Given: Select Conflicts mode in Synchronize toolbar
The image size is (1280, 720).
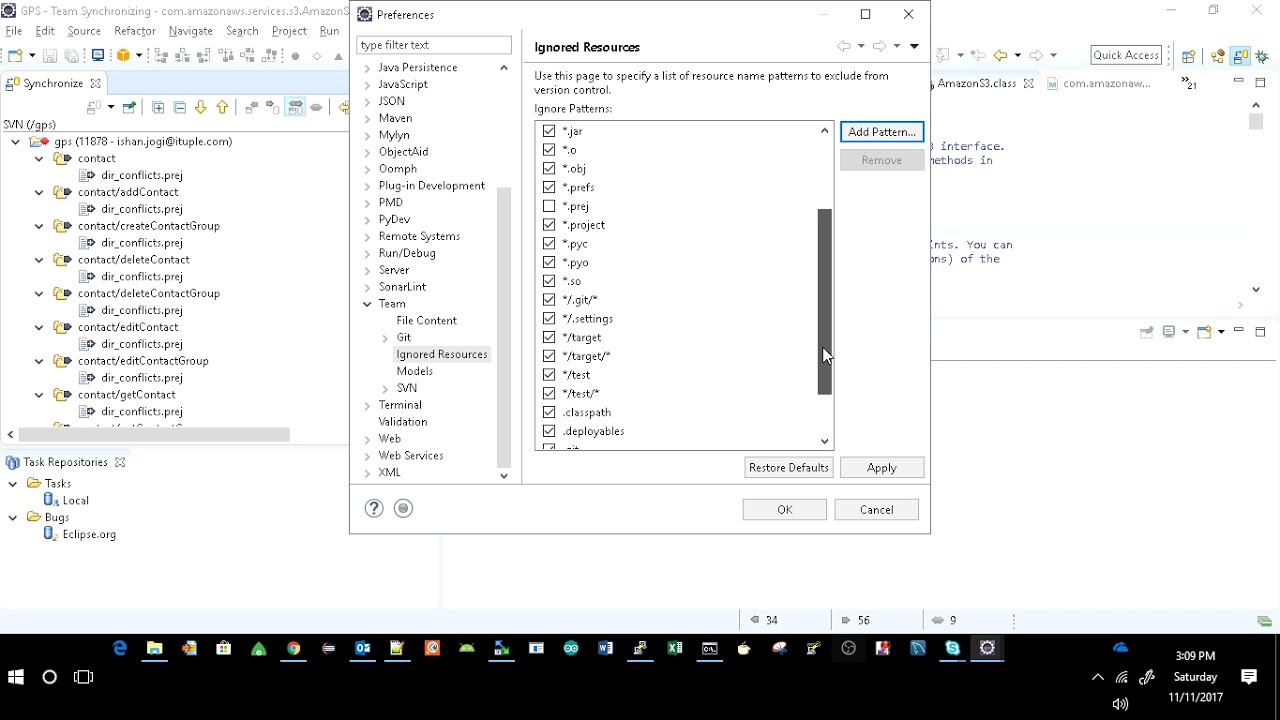Looking at the screenshot, I should point(316,107).
